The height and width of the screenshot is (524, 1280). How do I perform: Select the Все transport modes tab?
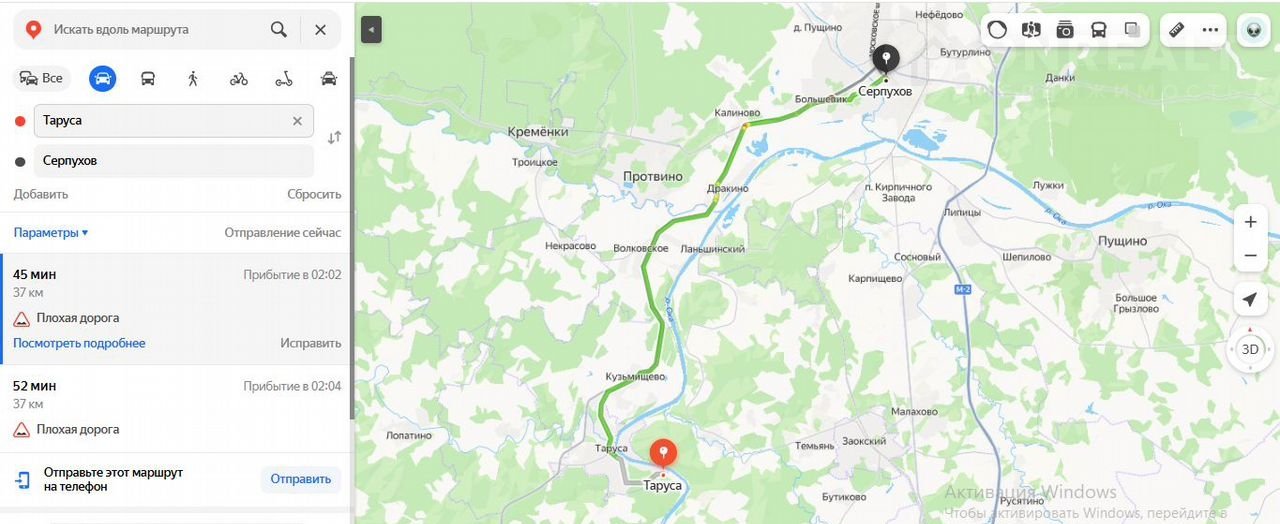tap(41, 78)
